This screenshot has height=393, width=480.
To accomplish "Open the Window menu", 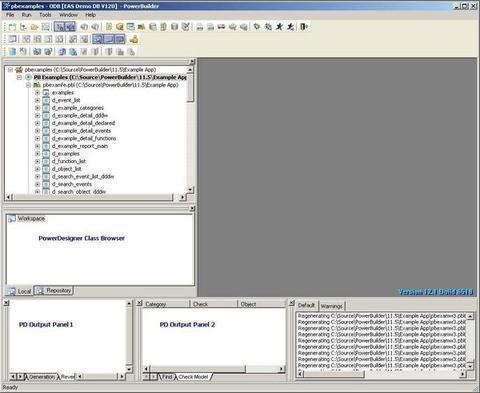I will click(x=68, y=15).
